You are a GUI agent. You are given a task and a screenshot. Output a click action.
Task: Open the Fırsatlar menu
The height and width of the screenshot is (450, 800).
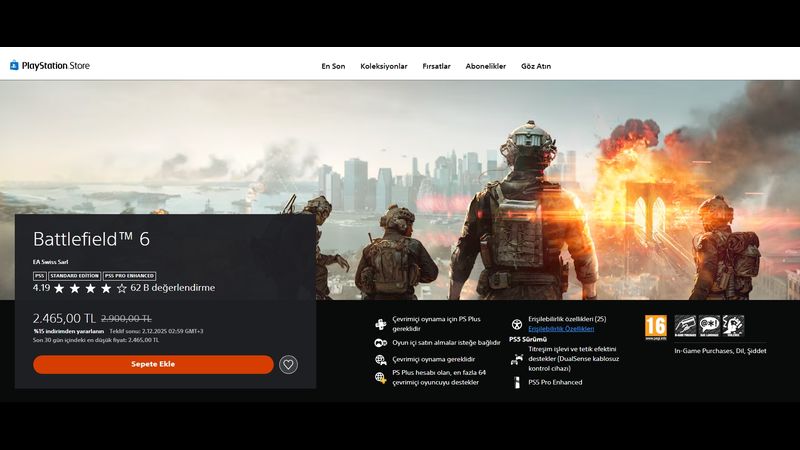click(436, 66)
